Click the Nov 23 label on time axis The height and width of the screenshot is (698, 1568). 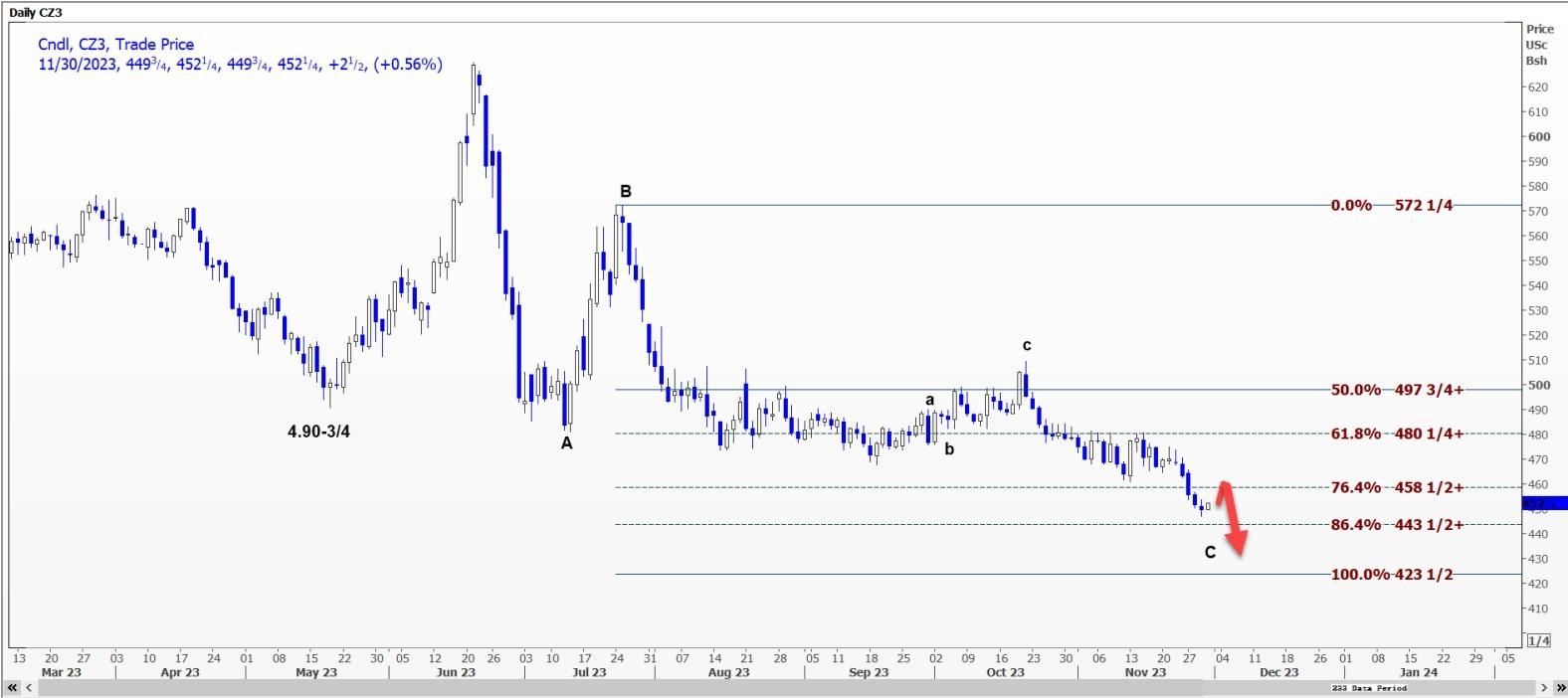tap(1145, 672)
